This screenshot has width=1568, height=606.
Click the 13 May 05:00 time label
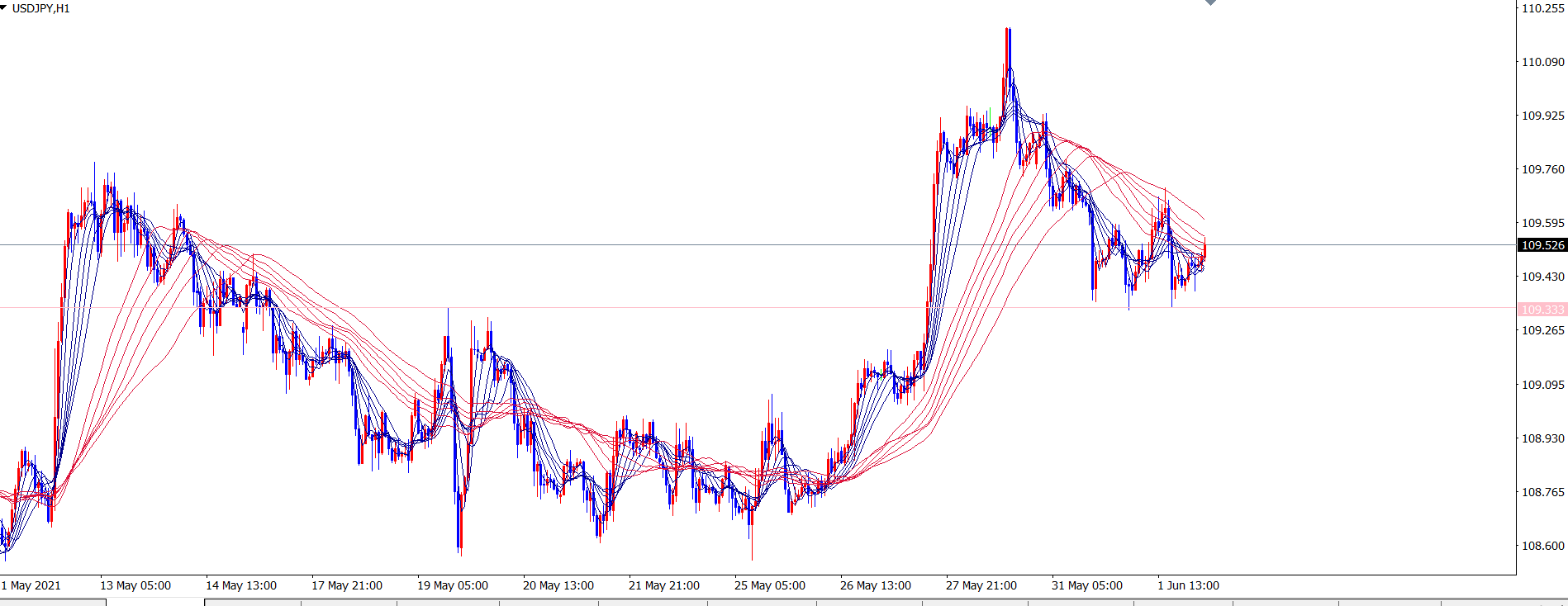135,585
